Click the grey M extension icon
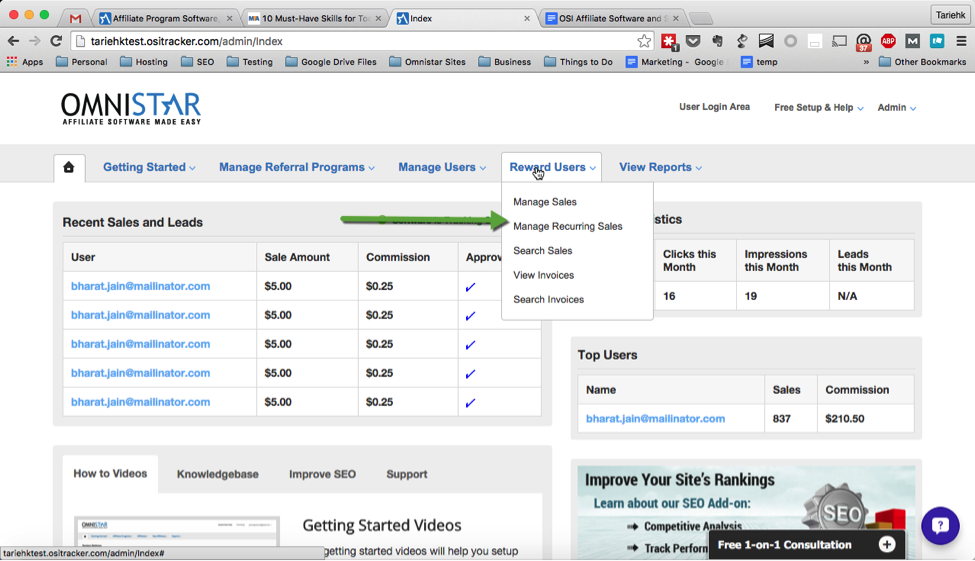 (912, 41)
